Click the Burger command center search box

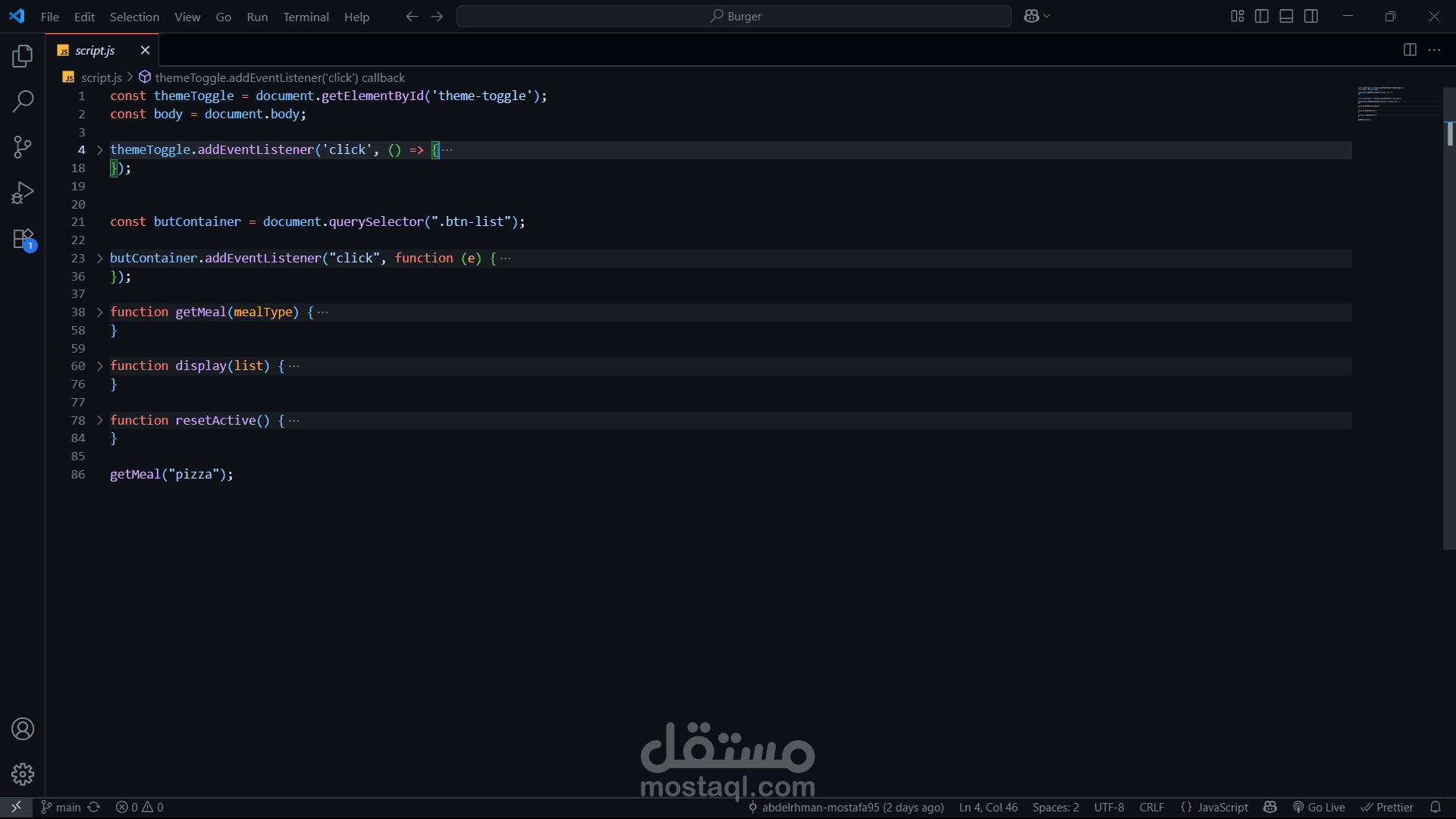pyautogui.click(x=734, y=16)
